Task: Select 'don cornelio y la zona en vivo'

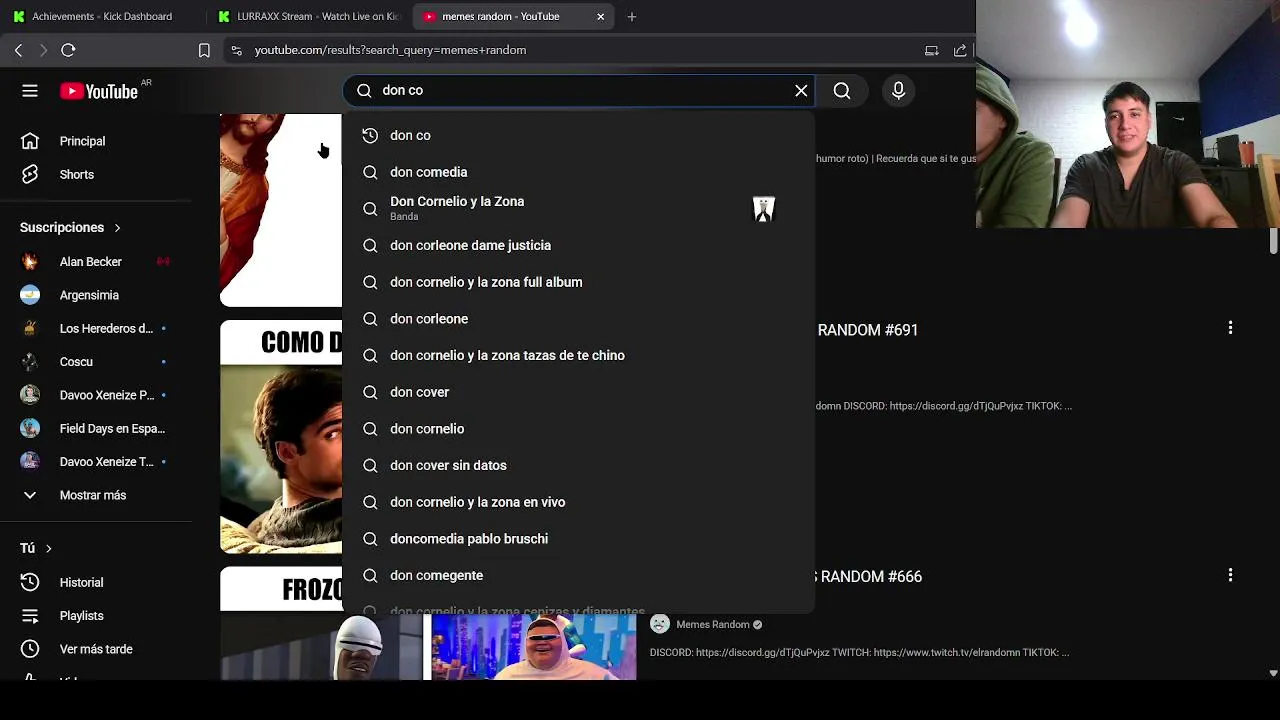Action: 578,502
